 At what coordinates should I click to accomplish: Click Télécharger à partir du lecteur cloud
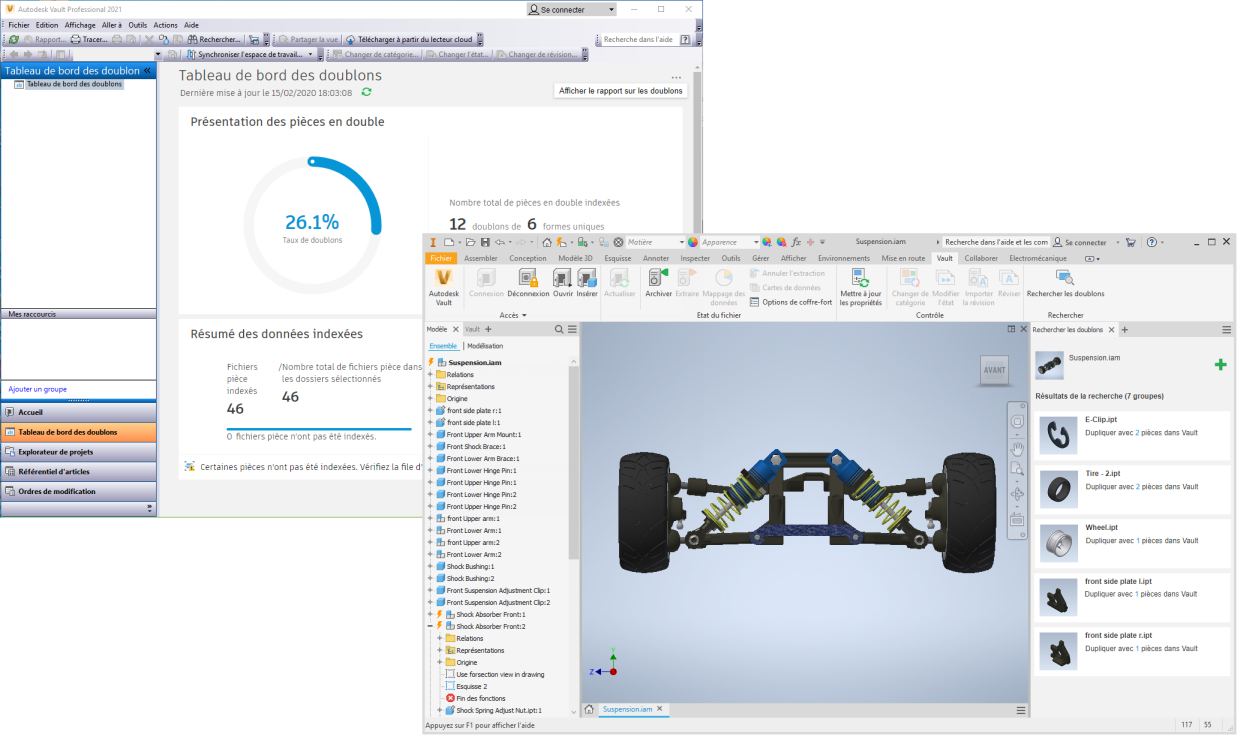[408, 40]
